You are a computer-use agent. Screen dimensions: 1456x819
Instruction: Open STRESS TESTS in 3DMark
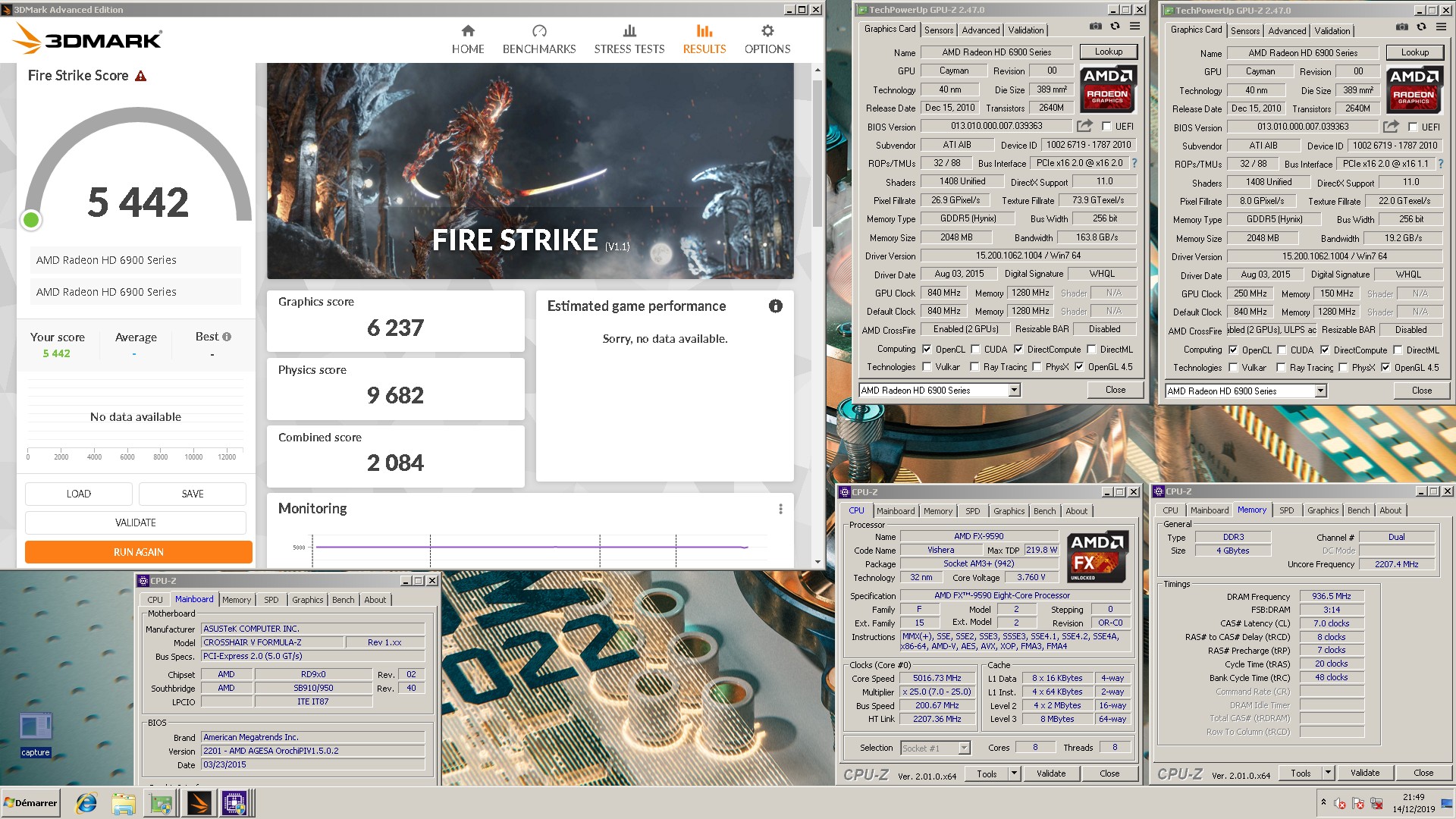click(629, 39)
